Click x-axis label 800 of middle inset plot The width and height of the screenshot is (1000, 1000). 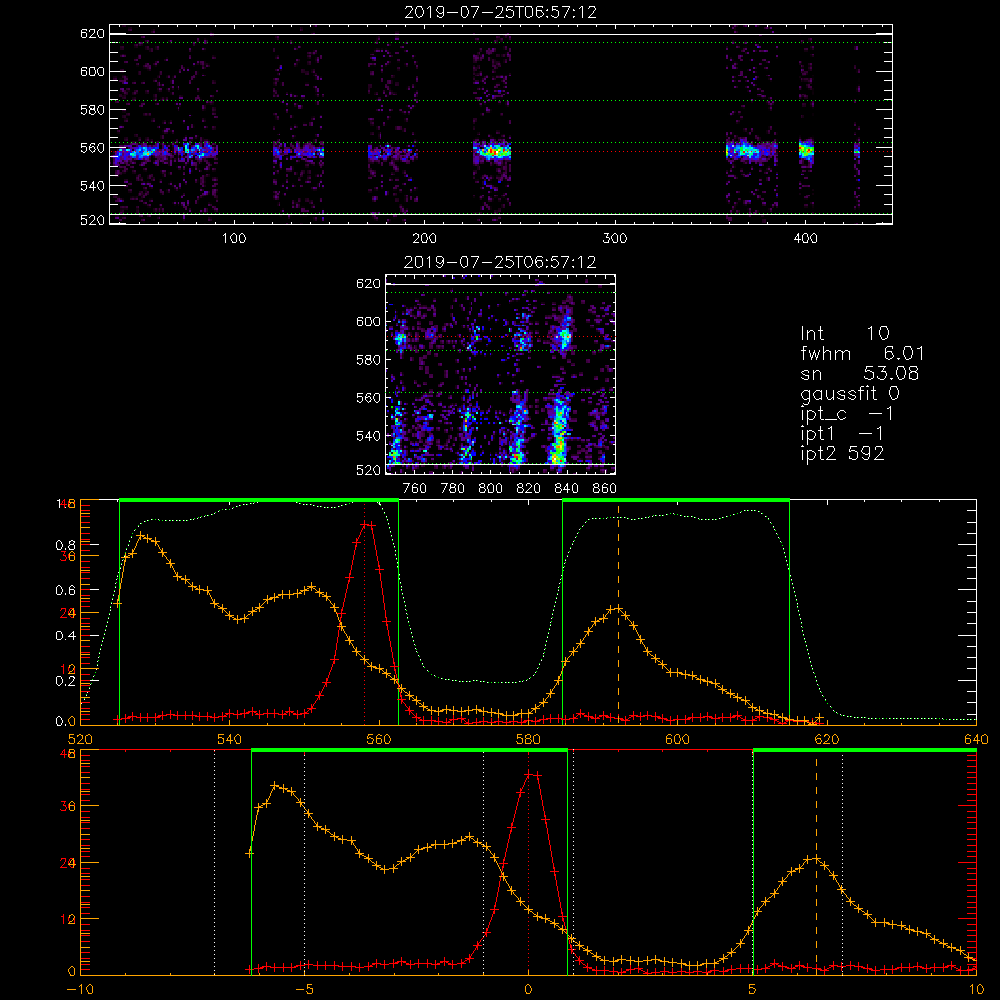[x=490, y=489]
